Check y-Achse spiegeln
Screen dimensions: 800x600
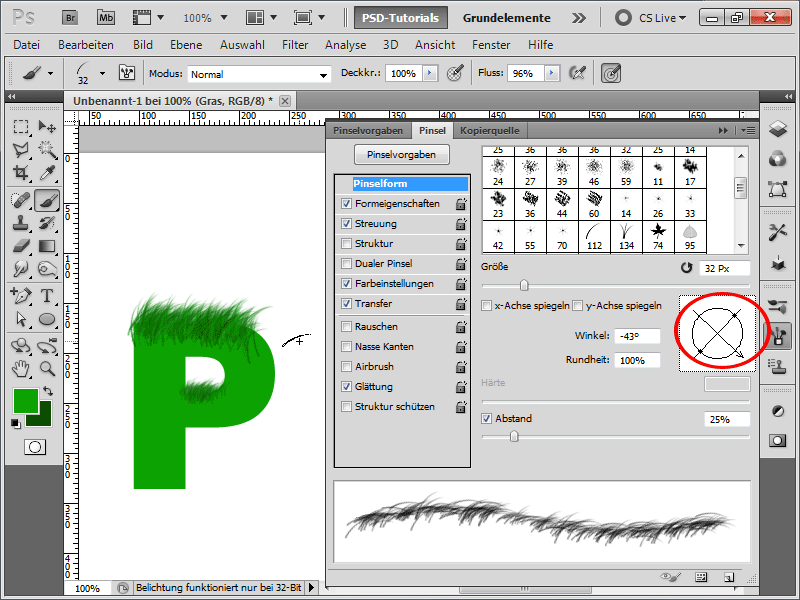coord(578,306)
